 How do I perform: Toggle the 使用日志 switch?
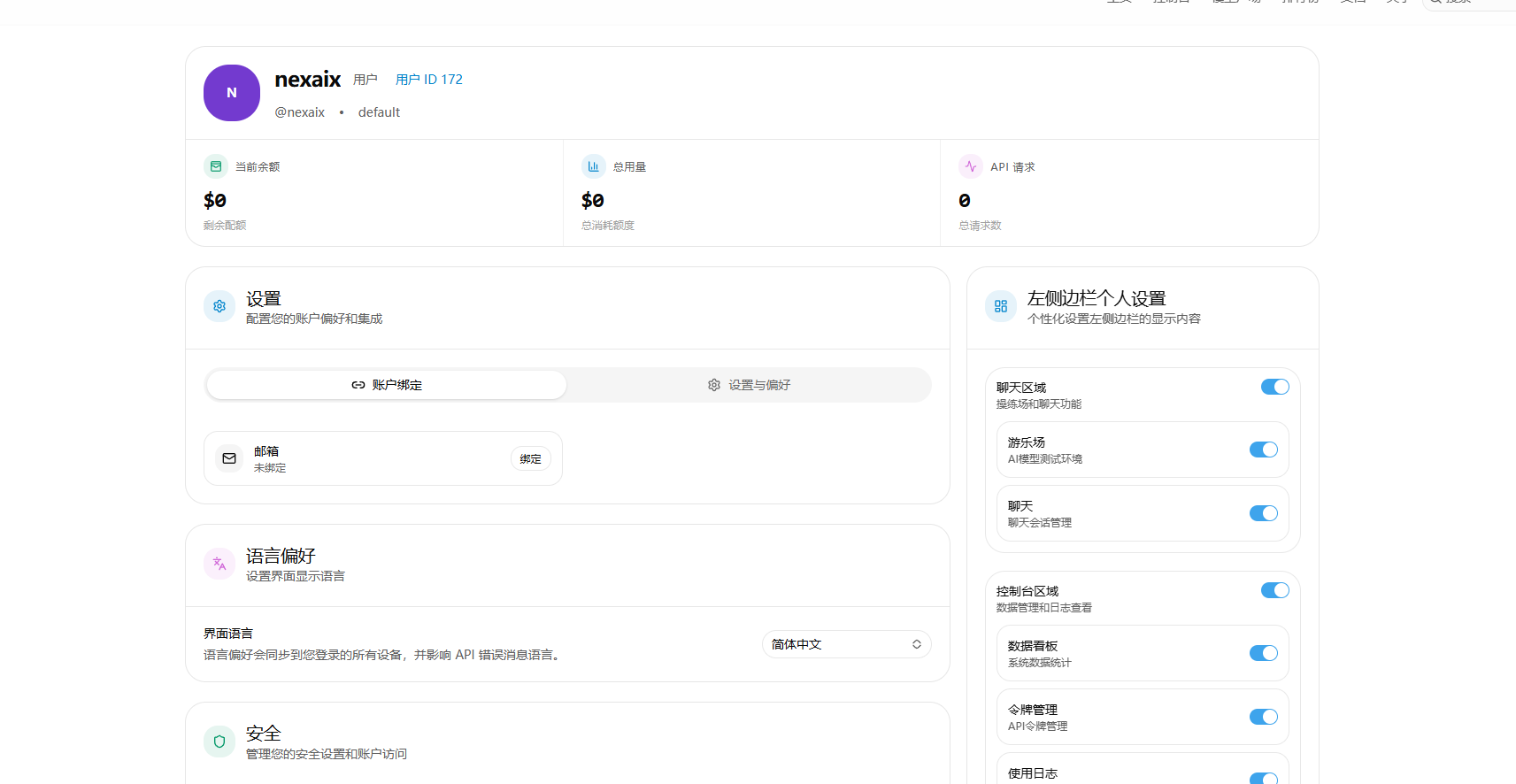point(1264,779)
